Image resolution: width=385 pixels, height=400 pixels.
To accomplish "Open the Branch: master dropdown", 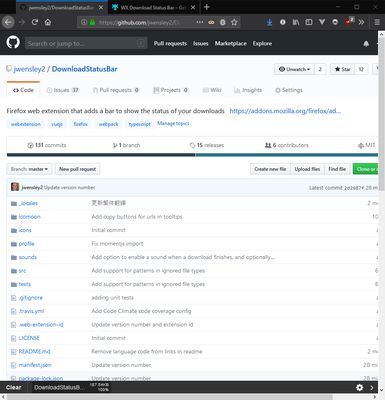I will coord(29,169).
